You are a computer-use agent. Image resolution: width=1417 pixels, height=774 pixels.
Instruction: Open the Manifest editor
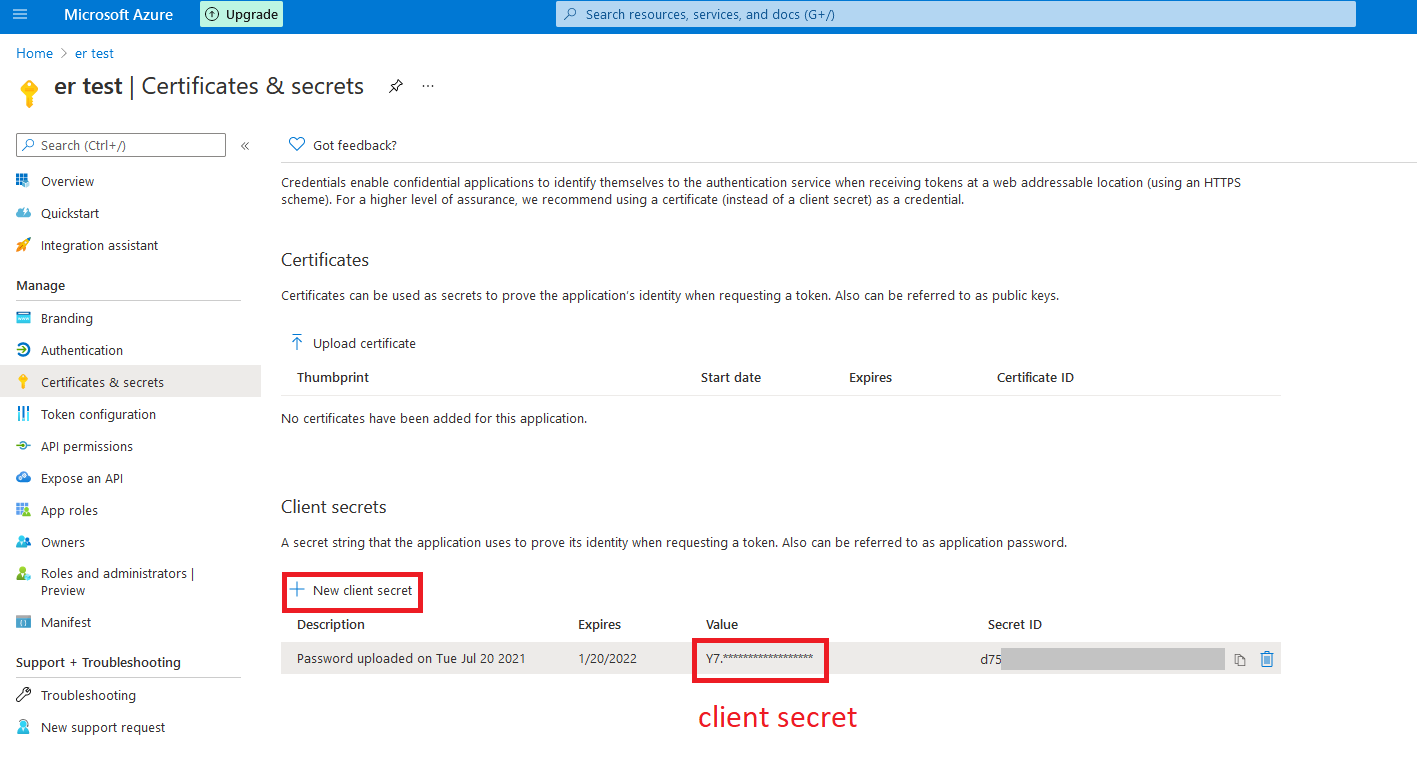click(66, 623)
